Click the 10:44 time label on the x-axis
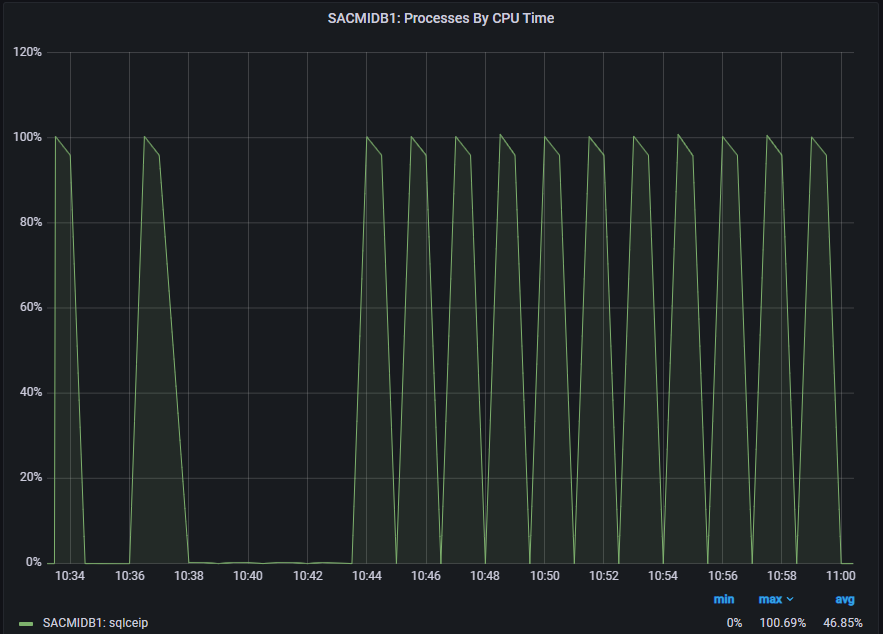This screenshot has height=634, width=883. (x=366, y=576)
